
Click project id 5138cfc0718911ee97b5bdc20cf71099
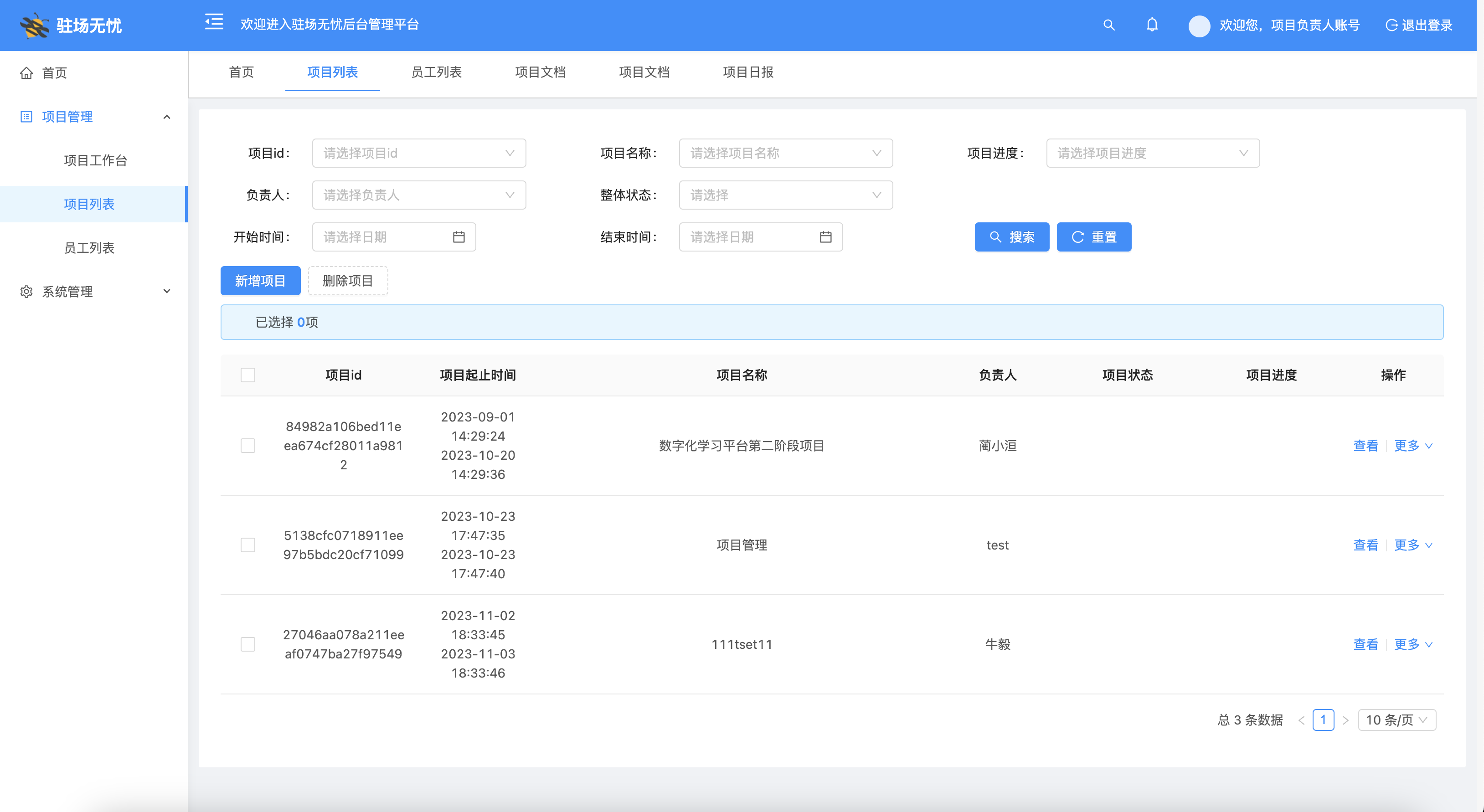pyautogui.click(x=343, y=545)
